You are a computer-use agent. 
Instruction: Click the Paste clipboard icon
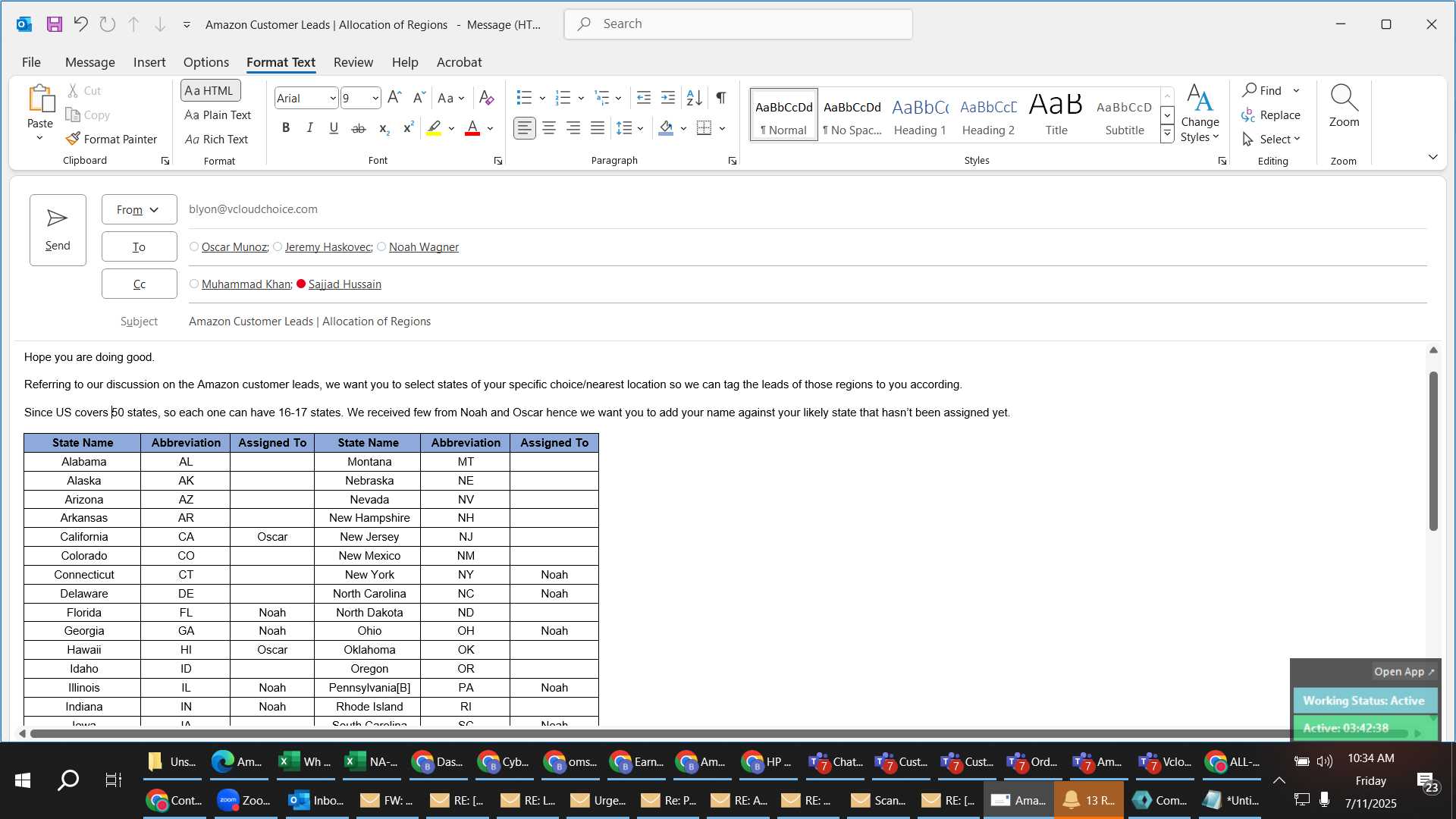click(x=40, y=99)
